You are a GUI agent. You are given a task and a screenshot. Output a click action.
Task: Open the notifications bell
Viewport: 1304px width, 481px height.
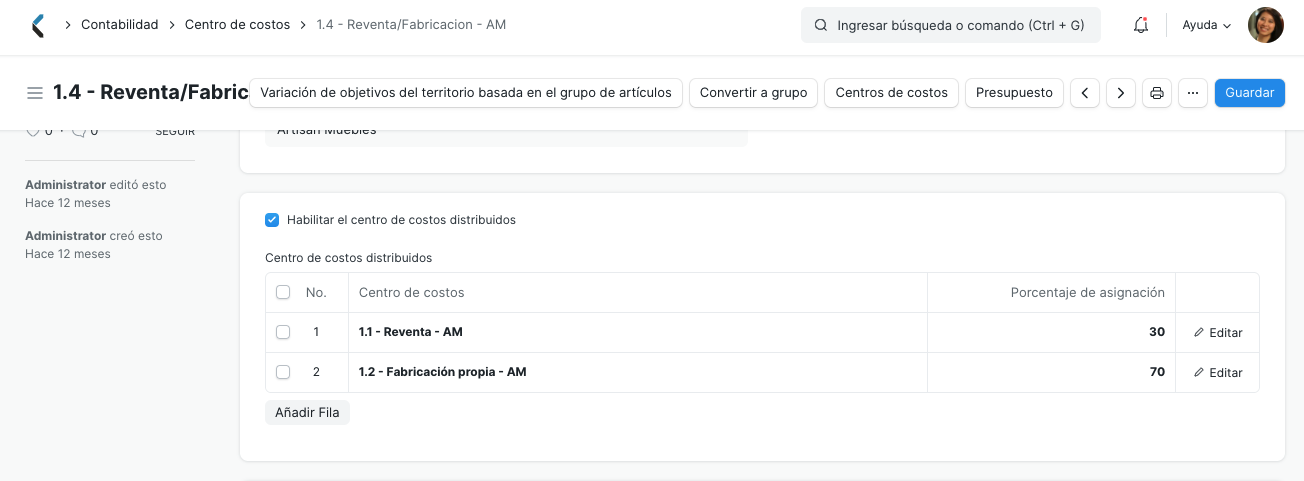tap(1141, 25)
